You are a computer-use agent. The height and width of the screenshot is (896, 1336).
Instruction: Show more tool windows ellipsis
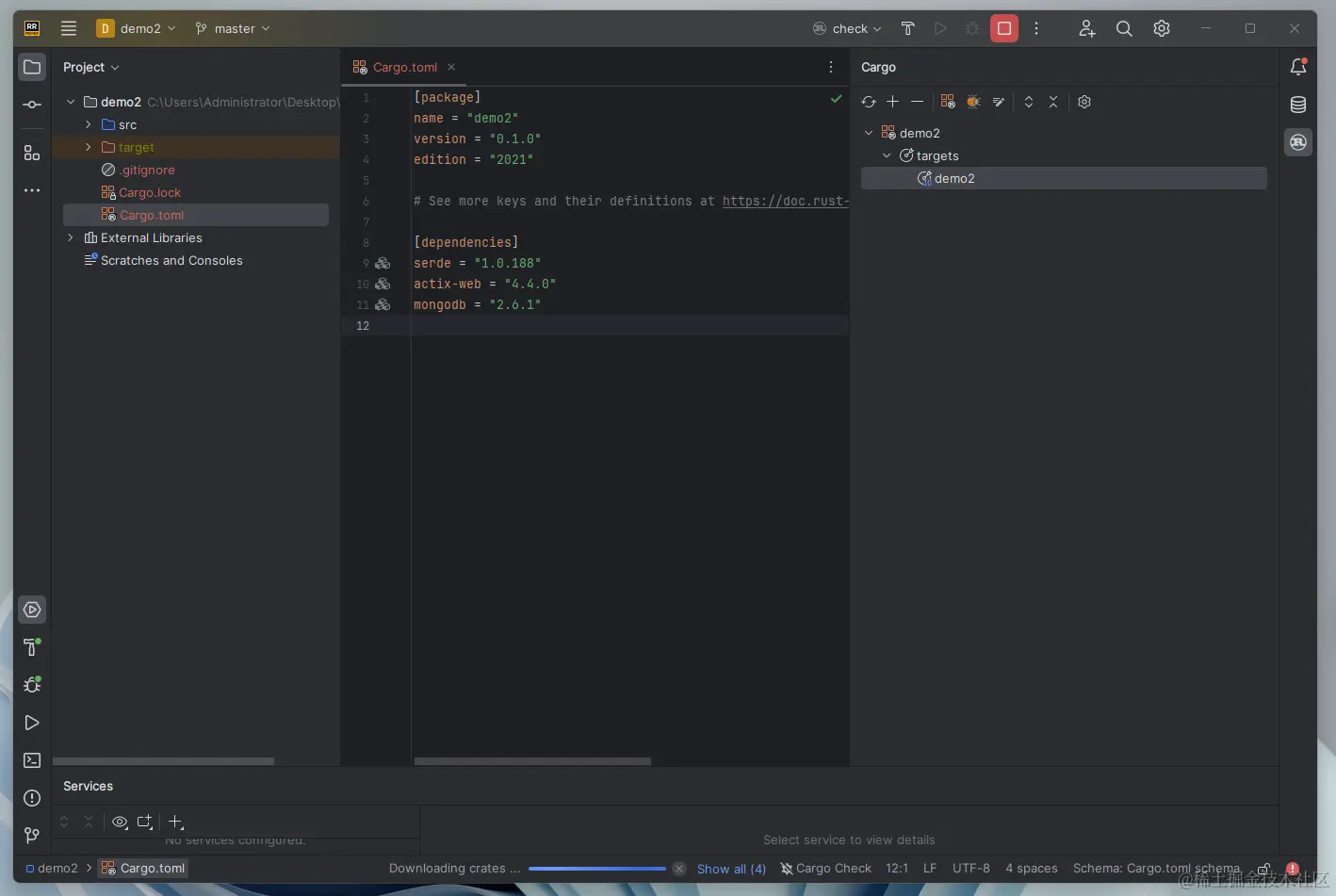[32, 190]
